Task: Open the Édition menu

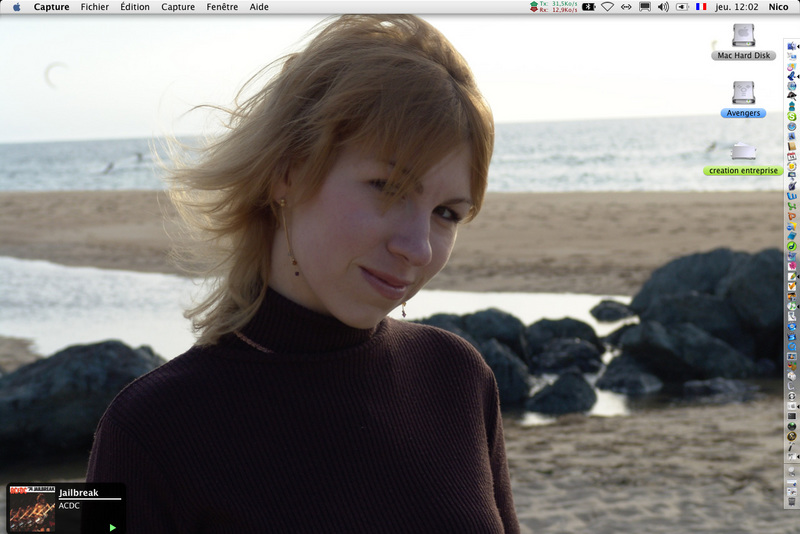Action: pos(135,7)
